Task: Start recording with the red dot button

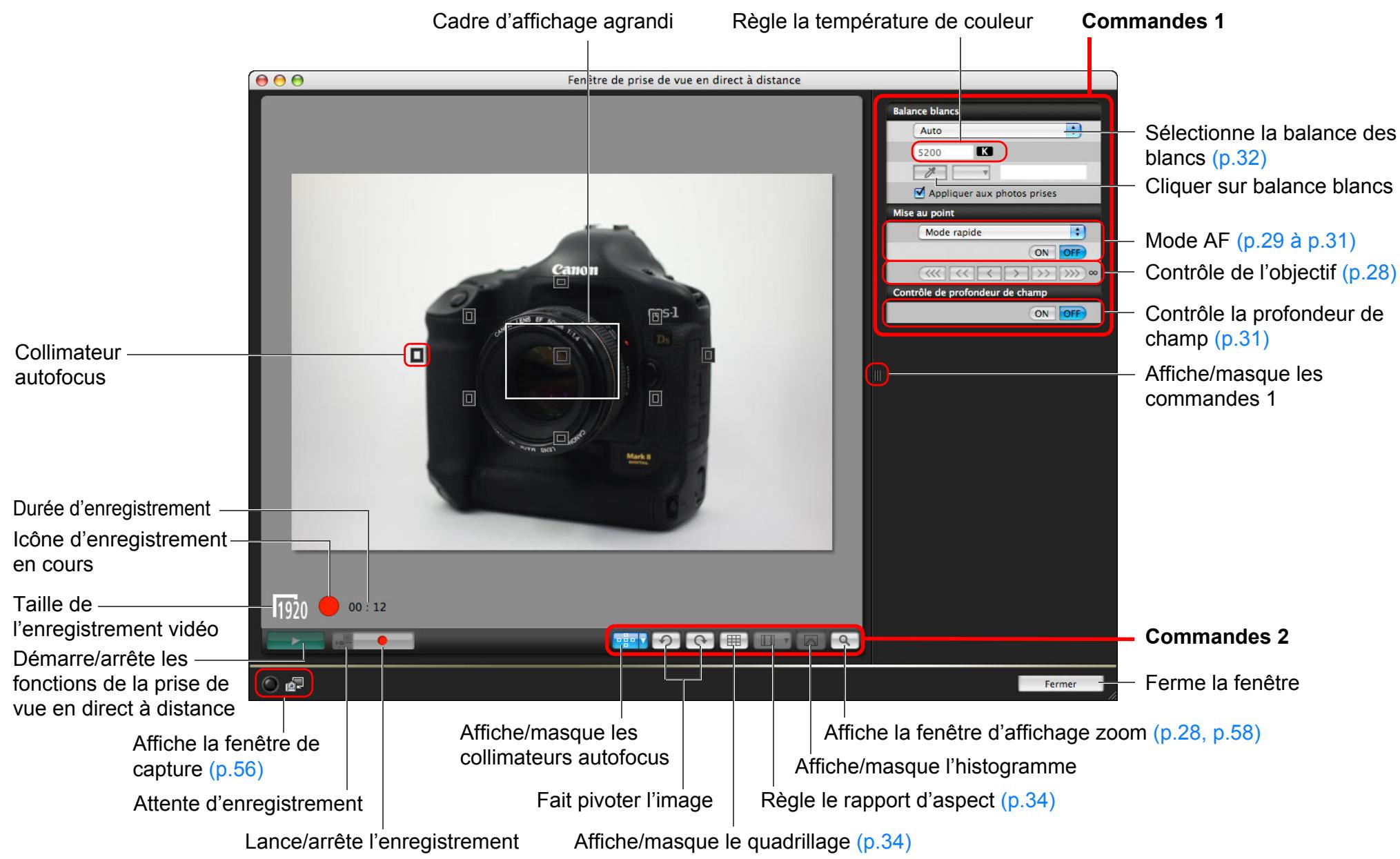Action: (x=384, y=640)
